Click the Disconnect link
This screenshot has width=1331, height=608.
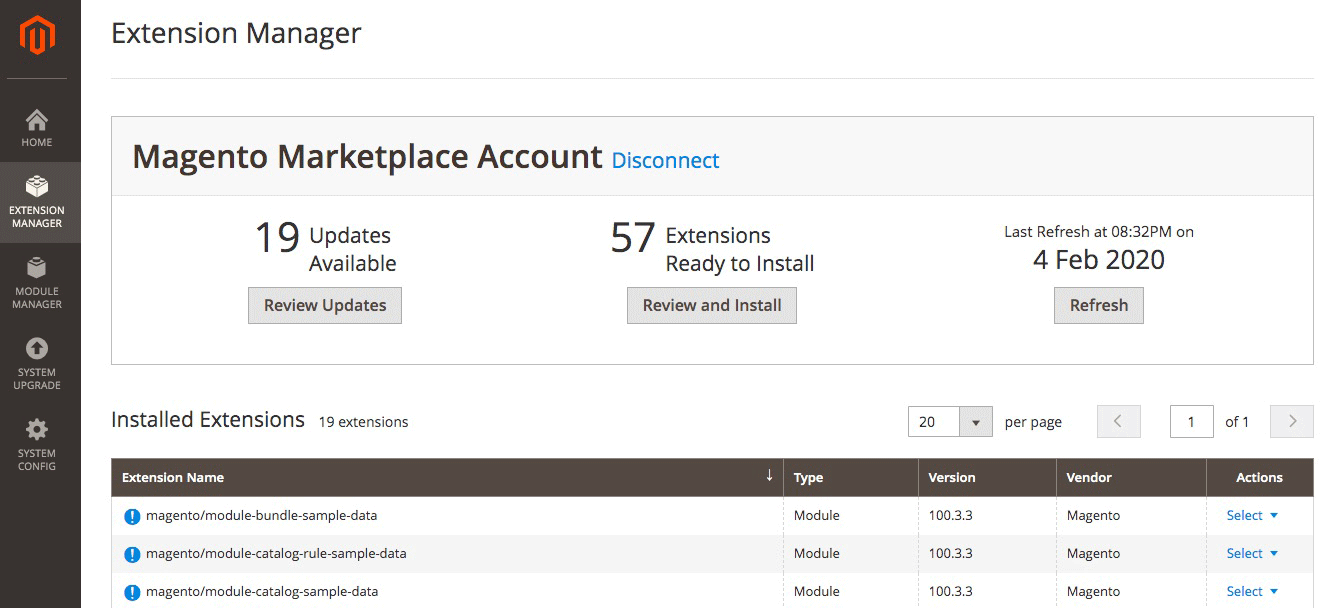pos(665,160)
